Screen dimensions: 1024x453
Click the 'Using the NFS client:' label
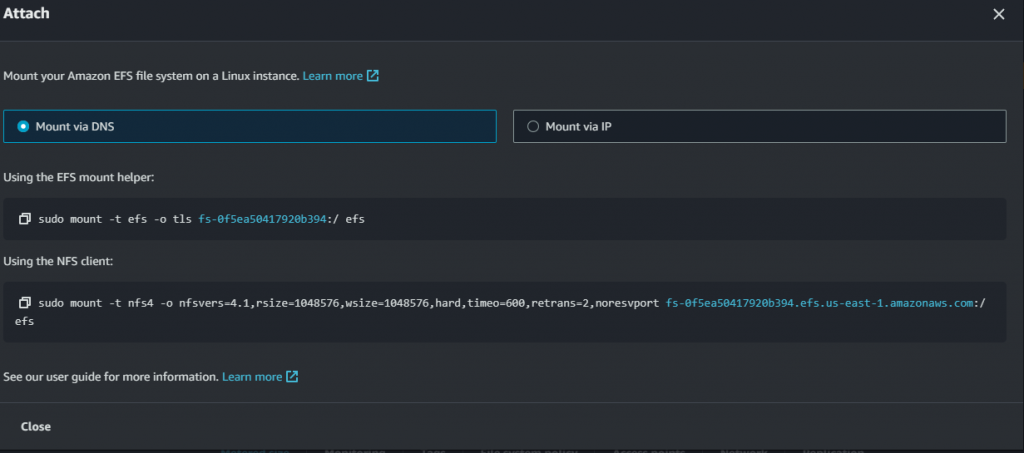(x=59, y=261)
